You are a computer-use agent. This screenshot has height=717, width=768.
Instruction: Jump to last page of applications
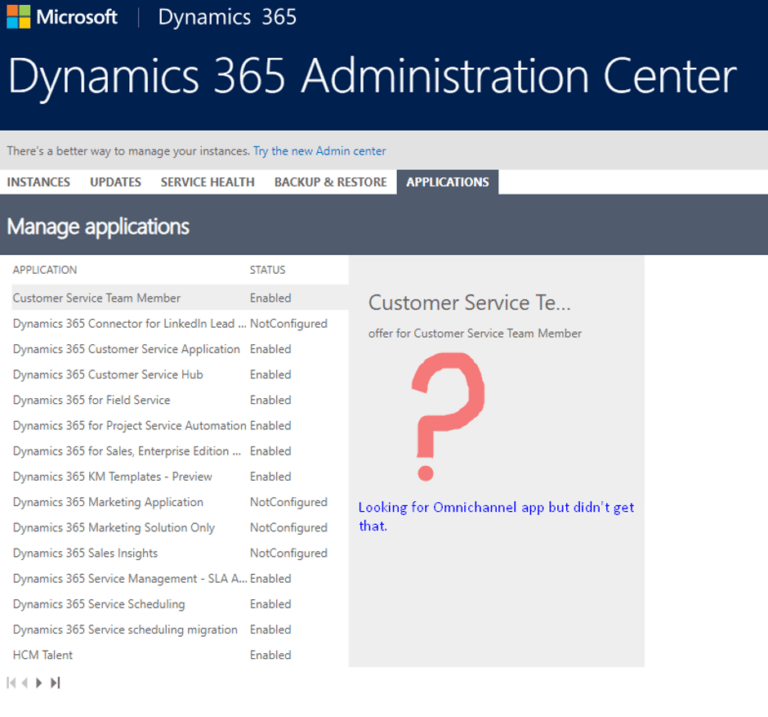(55, 683)
